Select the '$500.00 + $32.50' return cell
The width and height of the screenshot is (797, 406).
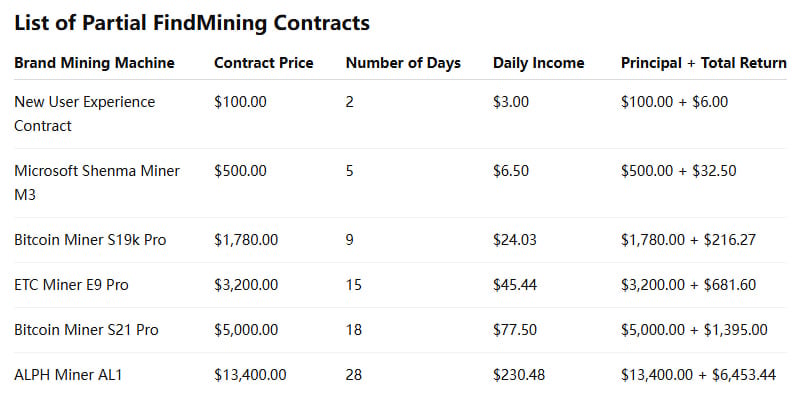pos(679,171)
